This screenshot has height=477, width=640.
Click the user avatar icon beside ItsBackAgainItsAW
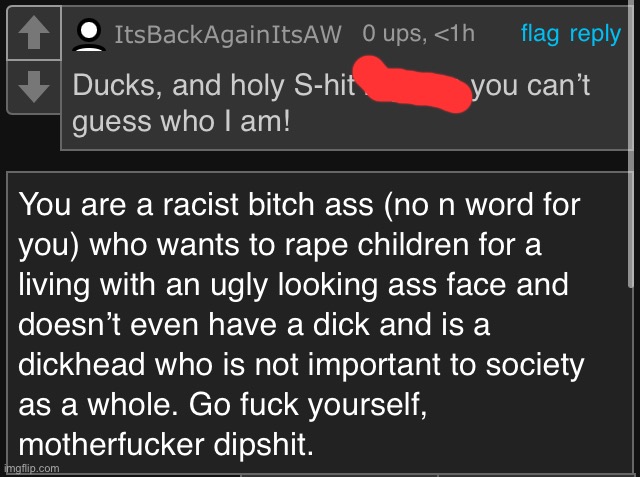(x=89, y=35)
